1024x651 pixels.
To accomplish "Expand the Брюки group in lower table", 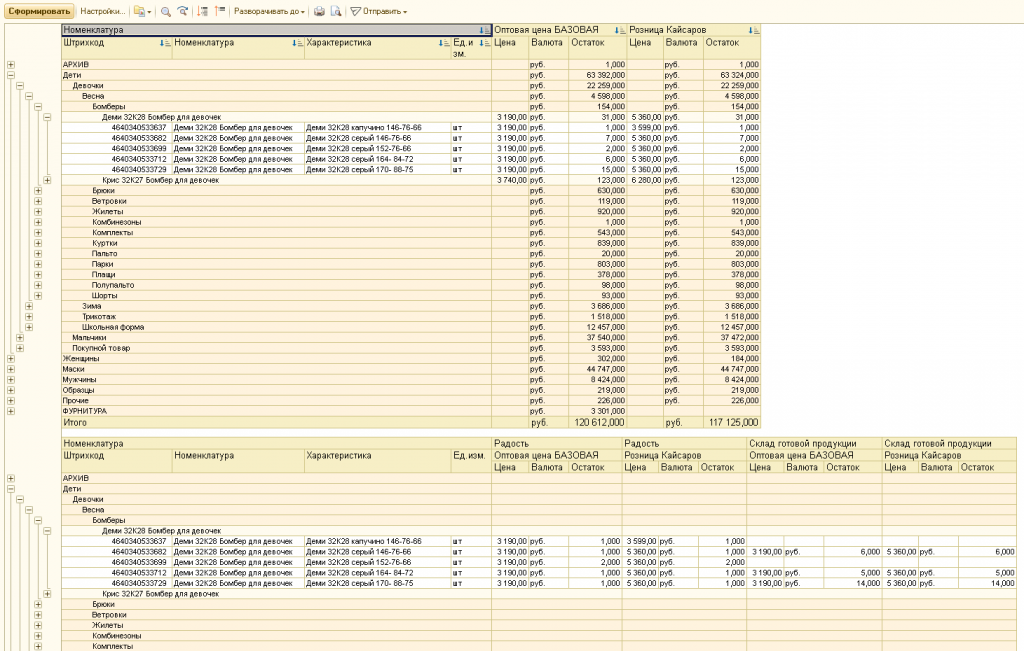I will [x=38, y=605].
